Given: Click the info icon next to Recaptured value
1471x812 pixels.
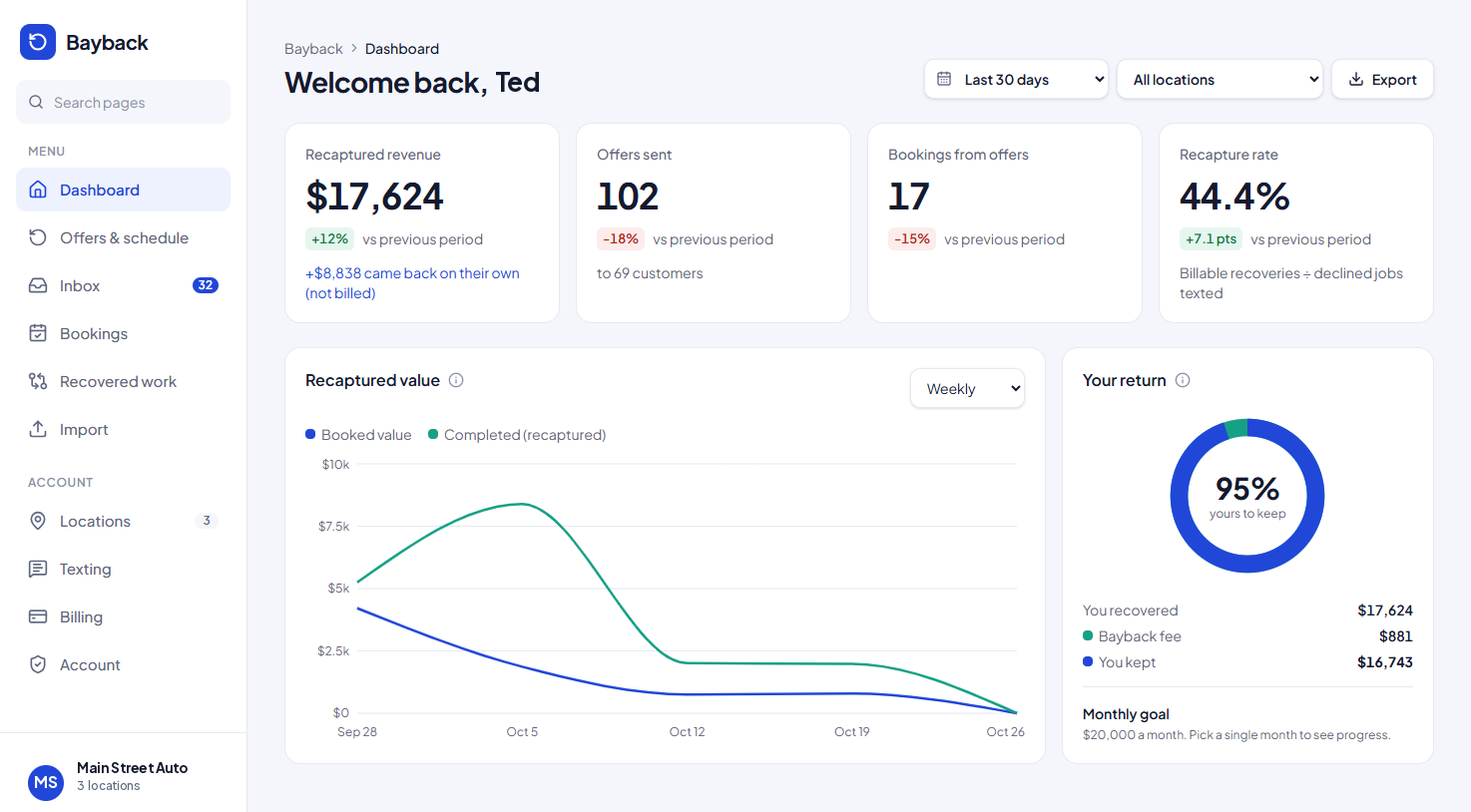Looking at the screenshot, I should [x=456, y=380].
